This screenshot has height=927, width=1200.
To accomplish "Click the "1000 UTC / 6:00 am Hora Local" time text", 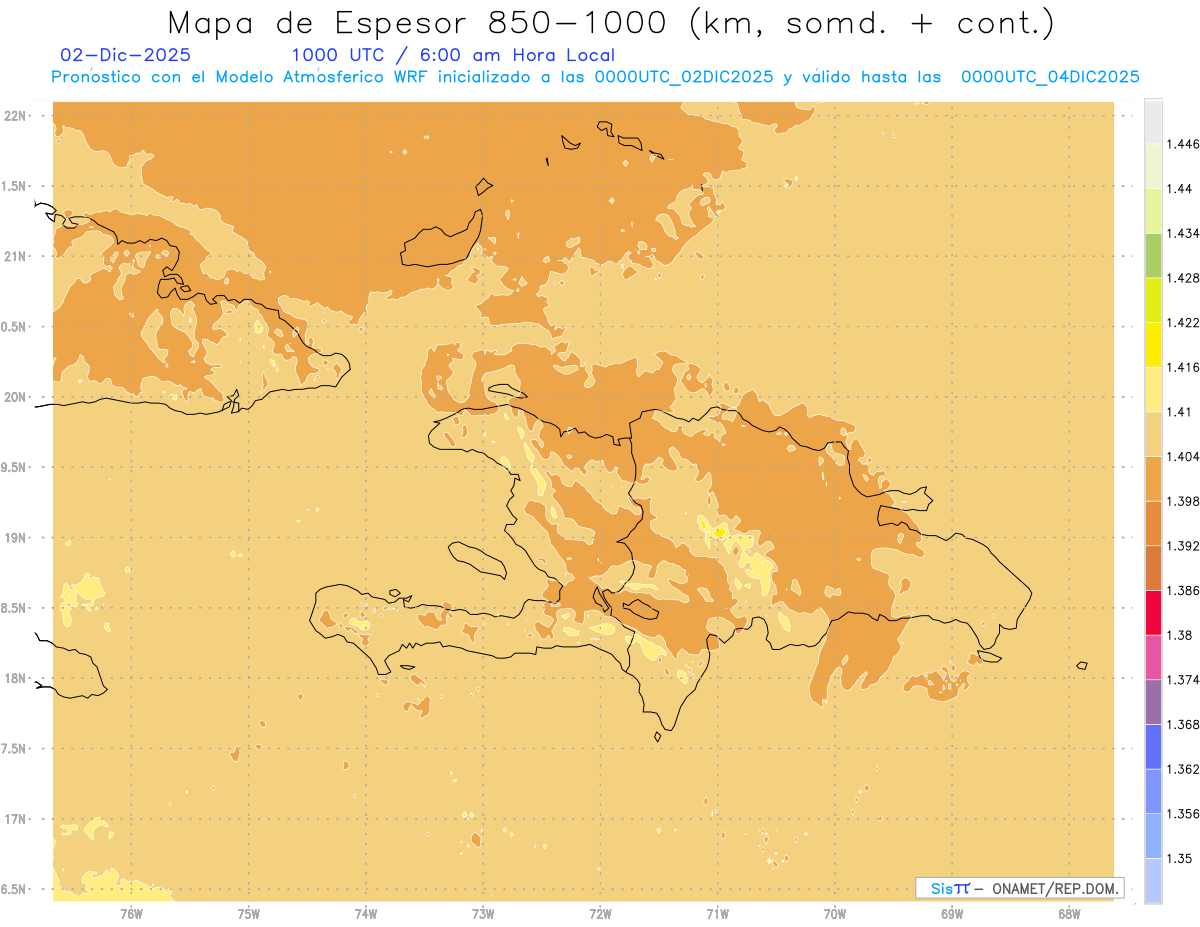I will point(453,55).
